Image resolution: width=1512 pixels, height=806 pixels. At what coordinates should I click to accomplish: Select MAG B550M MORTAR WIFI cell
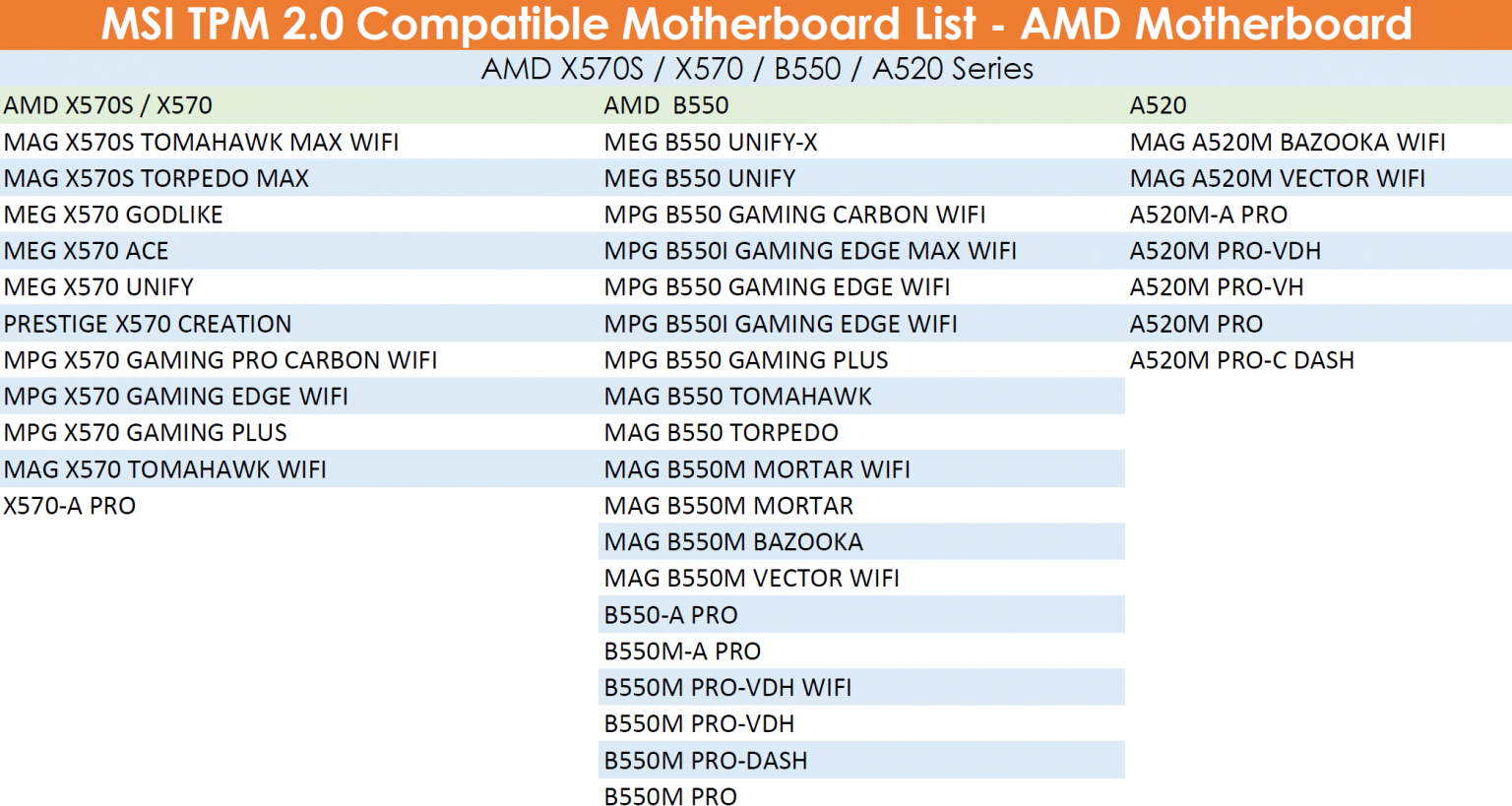pyautogui.click(x=757, y=469)
